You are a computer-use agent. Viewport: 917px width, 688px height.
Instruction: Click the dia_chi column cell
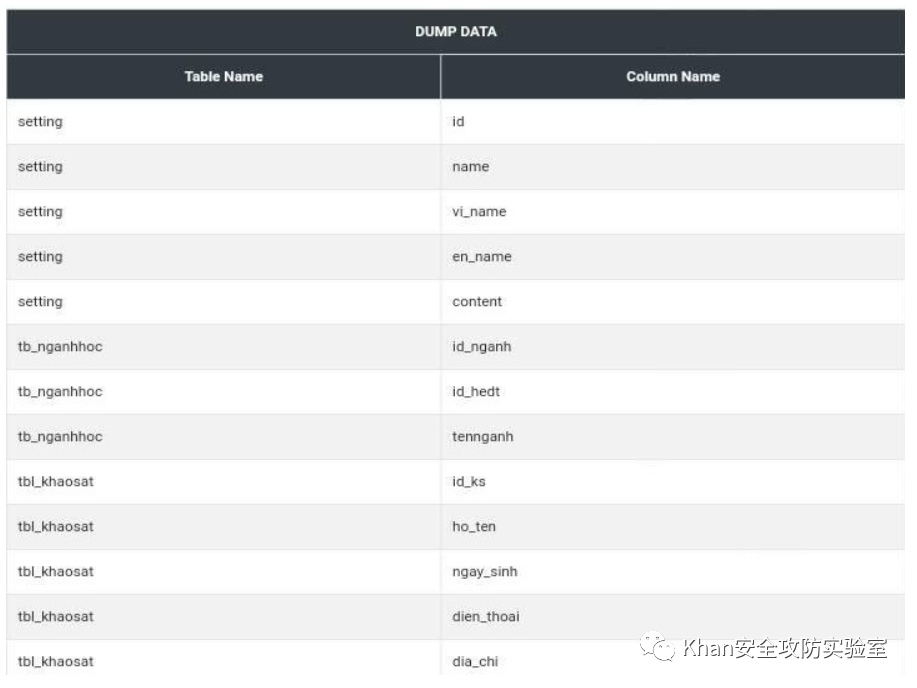click(x=474, y=662)
